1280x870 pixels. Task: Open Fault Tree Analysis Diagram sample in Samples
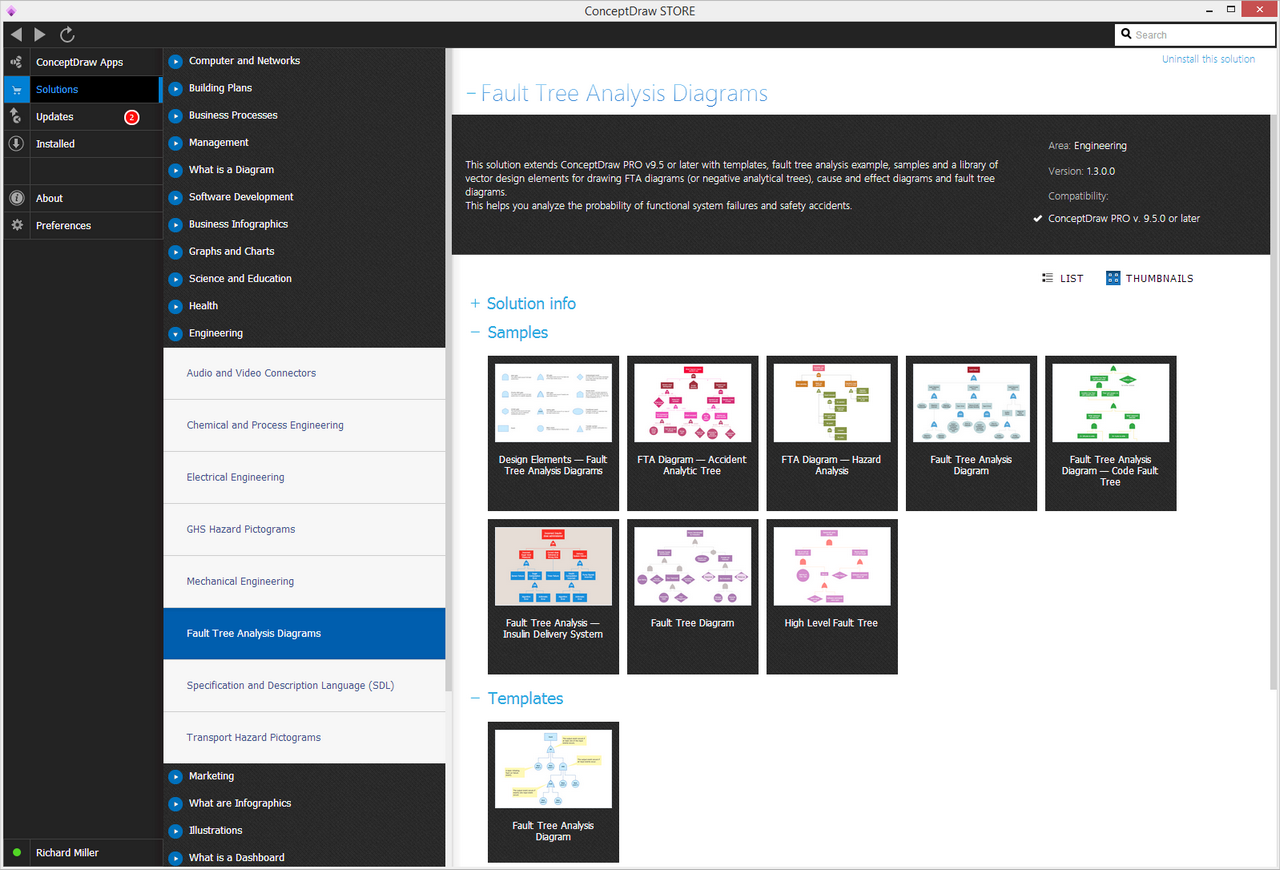[x=971, y=433]
